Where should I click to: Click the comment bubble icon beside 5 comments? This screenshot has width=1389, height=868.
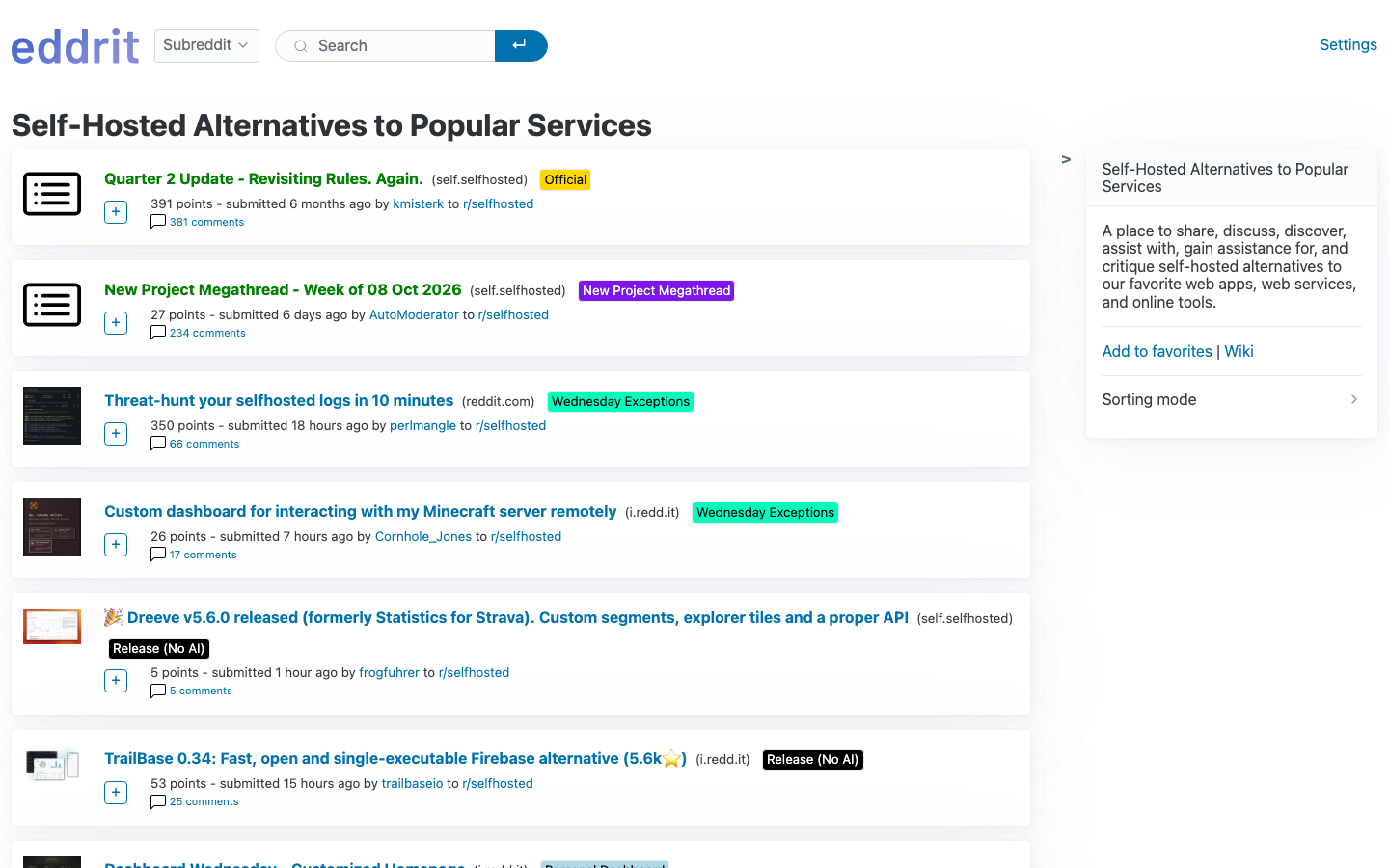click(x=158, y=691)
